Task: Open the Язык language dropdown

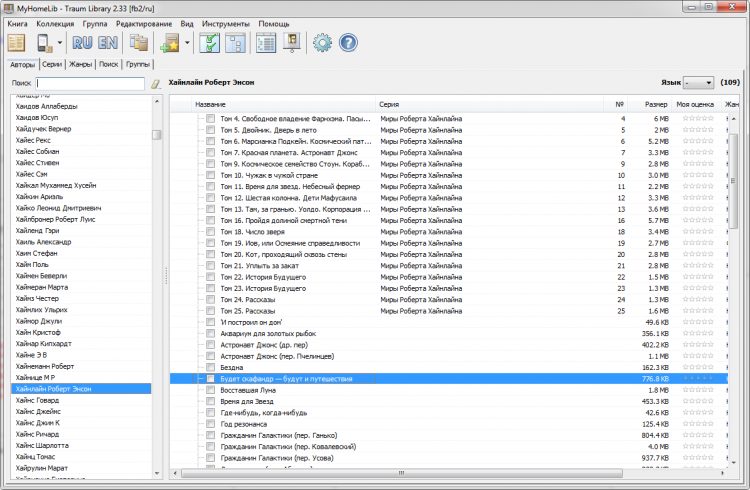Action: (x=698, y=83)
